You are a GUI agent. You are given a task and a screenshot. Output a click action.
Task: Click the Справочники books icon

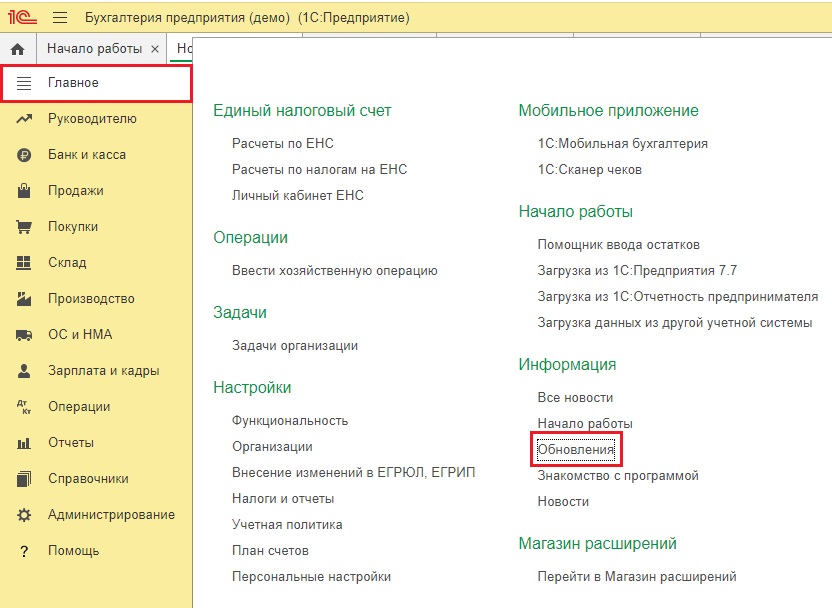click(x=24, y=479)
